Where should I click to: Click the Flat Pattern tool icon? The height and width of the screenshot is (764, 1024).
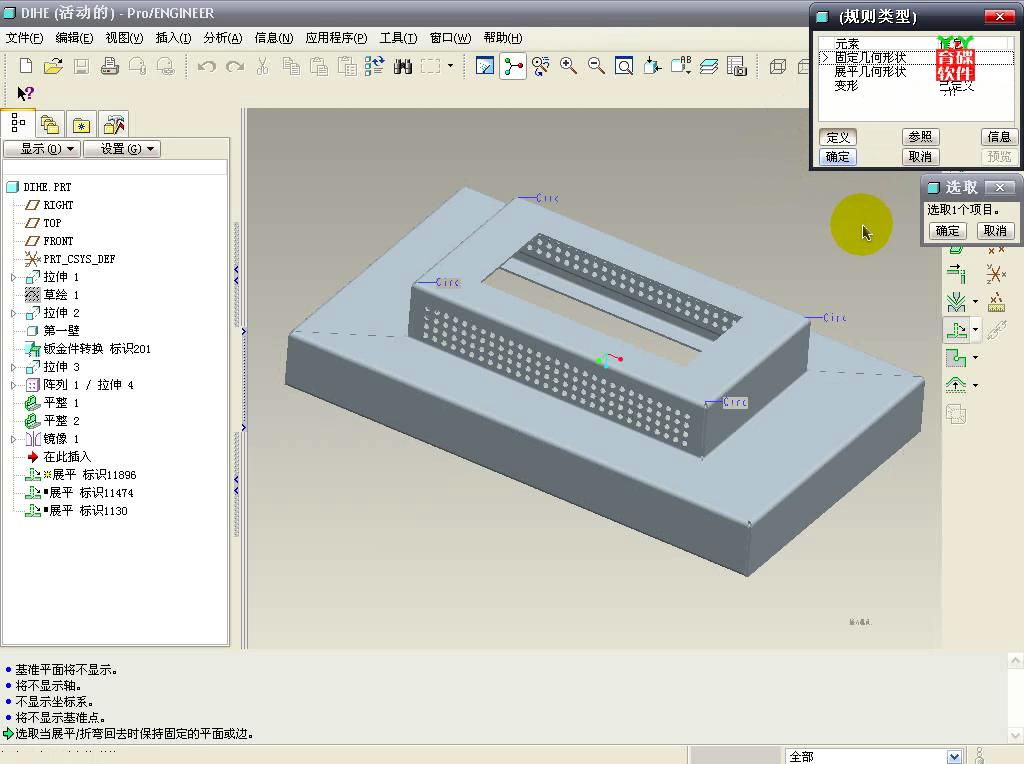956,414
